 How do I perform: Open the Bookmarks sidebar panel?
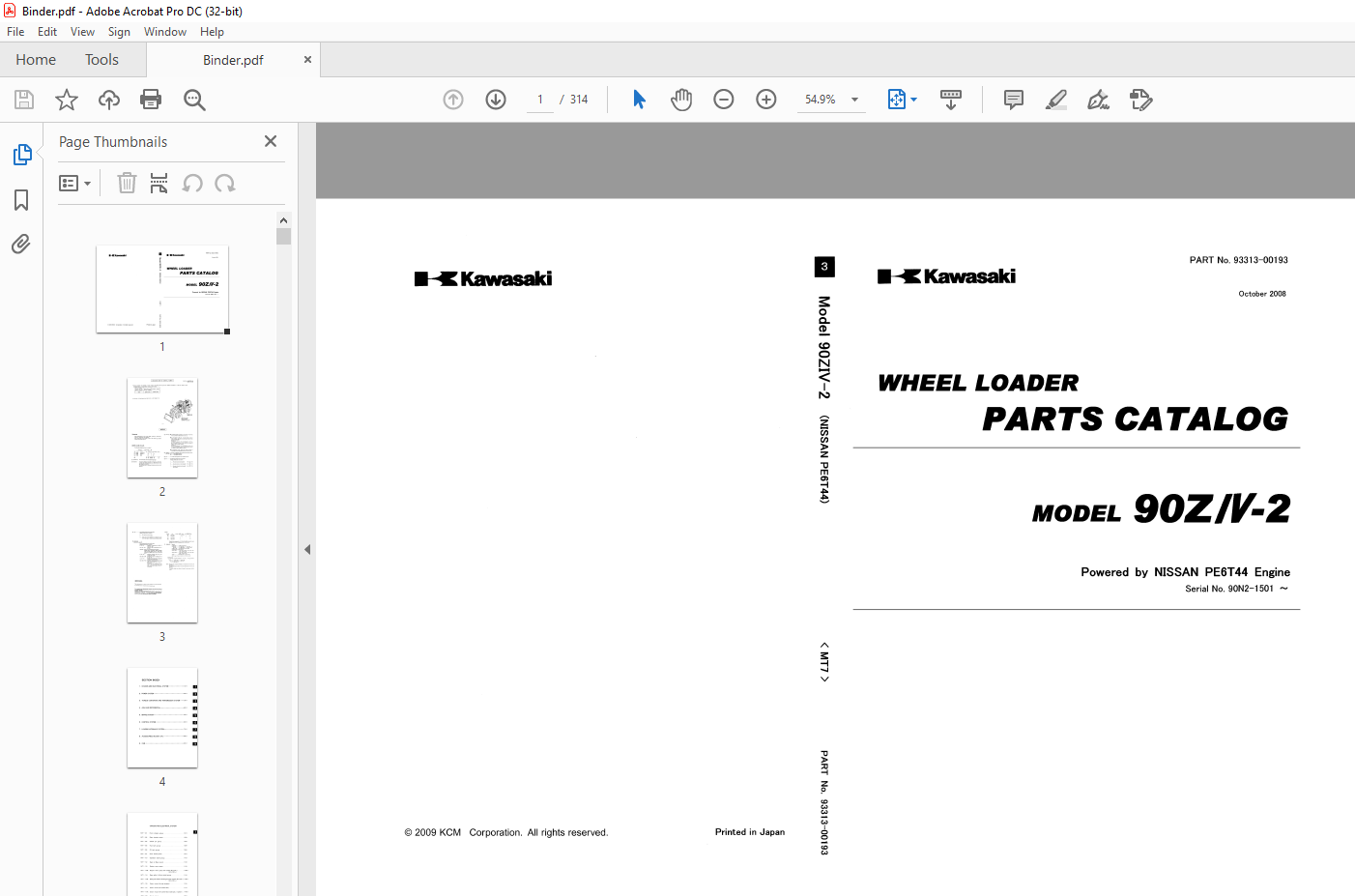pyautogui.click(x=21, y=200)
